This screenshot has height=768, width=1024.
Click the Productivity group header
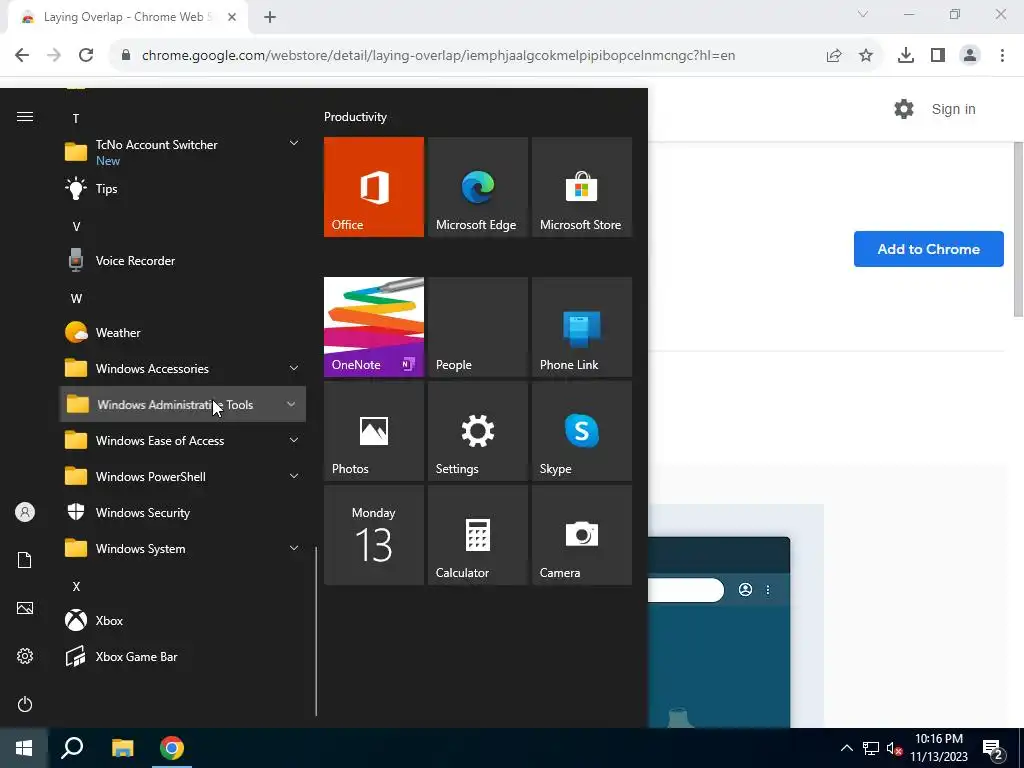point(355,117)
